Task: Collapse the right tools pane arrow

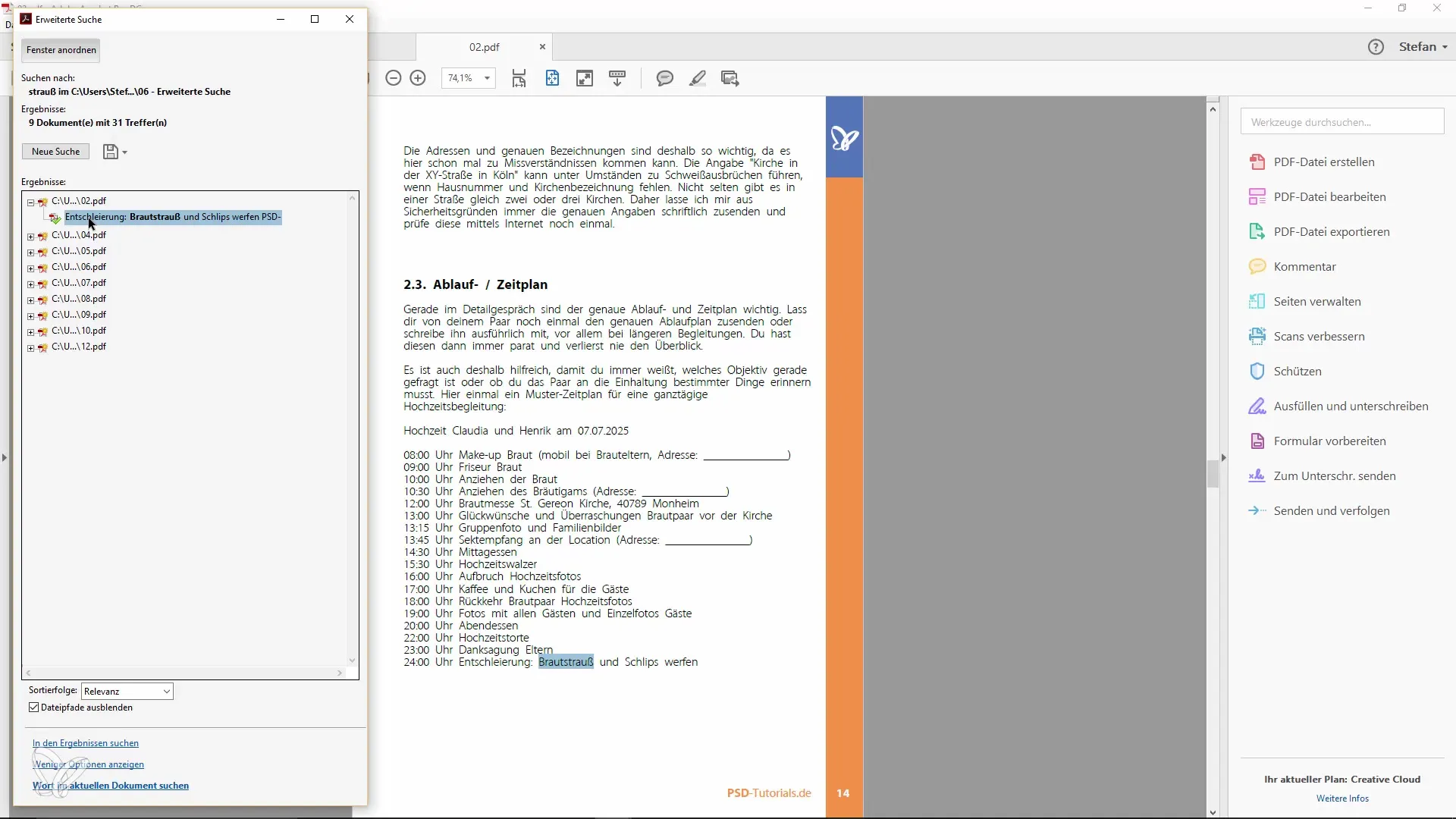Action: pos(1223,458)
